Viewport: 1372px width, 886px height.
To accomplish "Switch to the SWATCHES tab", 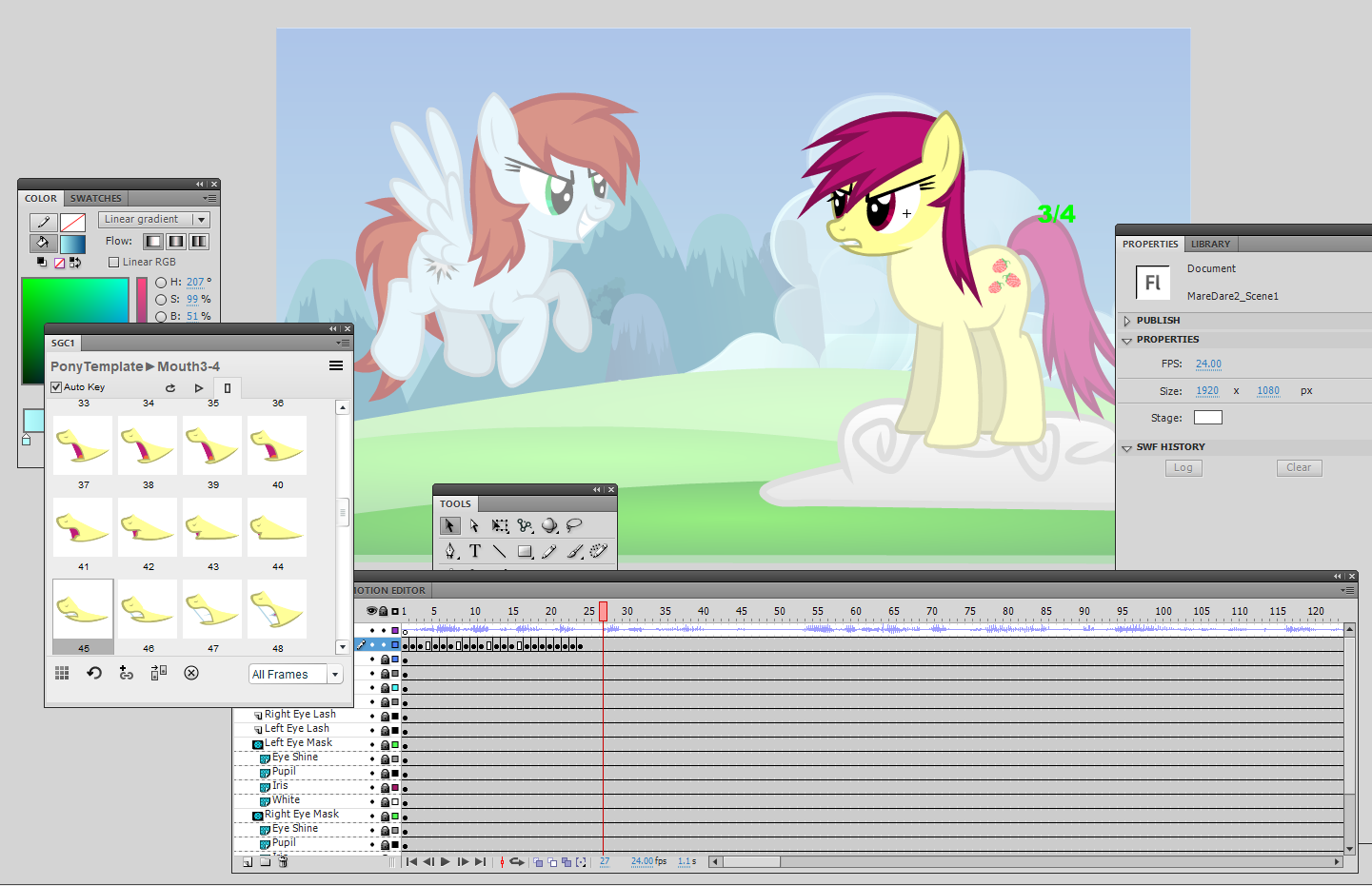I will point(96,199).
